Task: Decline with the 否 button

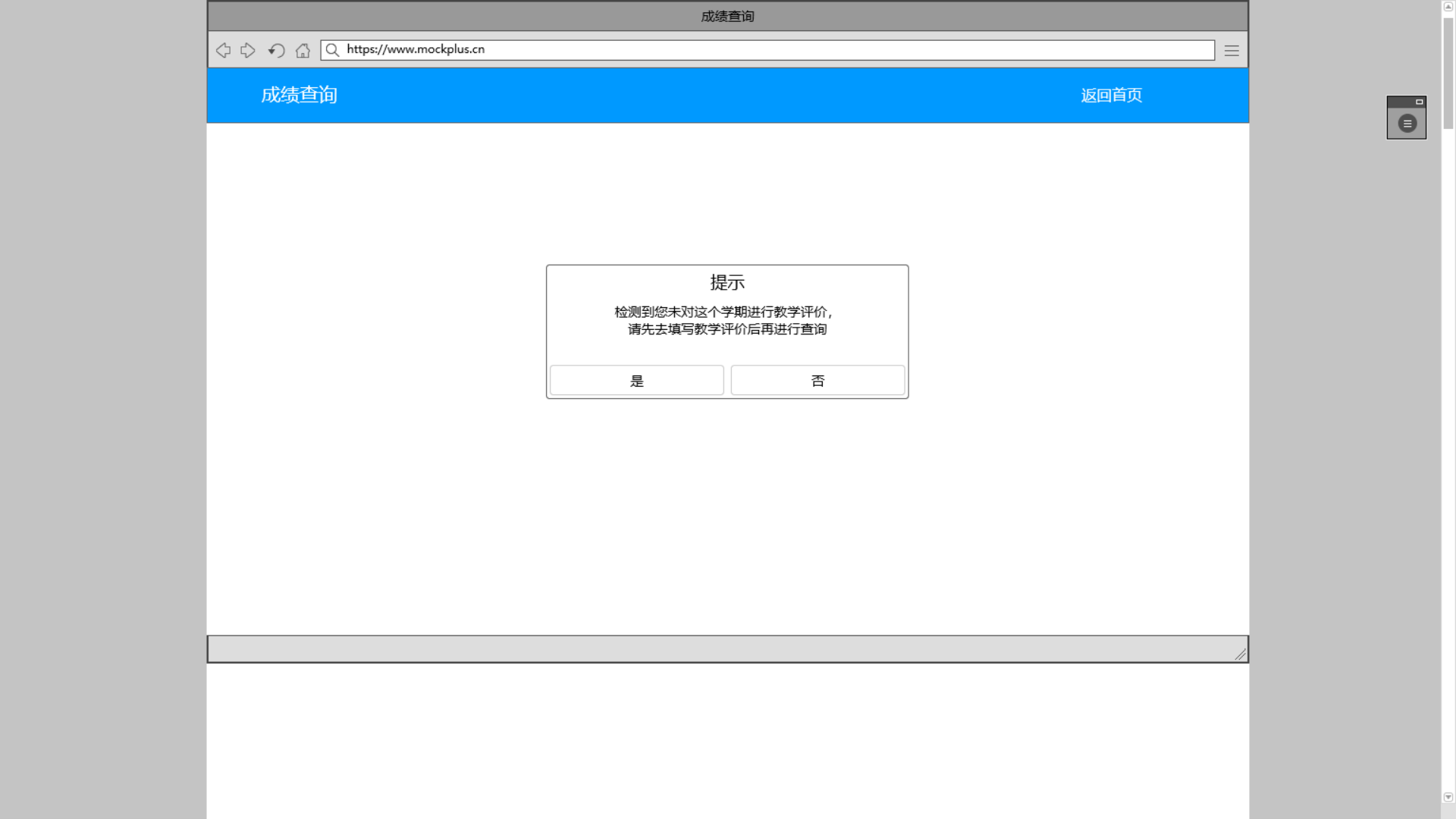Action: click(x=817, y=381)
